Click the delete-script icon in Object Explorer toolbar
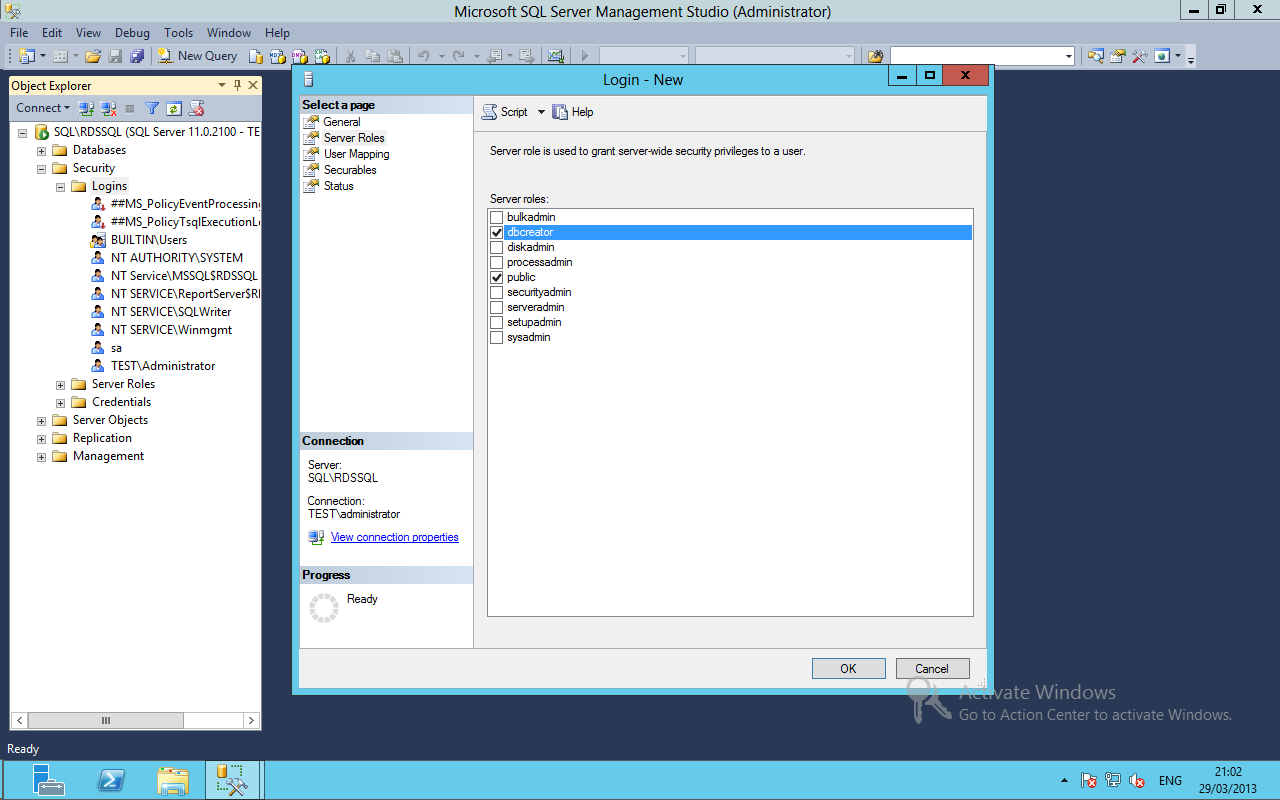1280x800 pixels. (x=197, y=108)
